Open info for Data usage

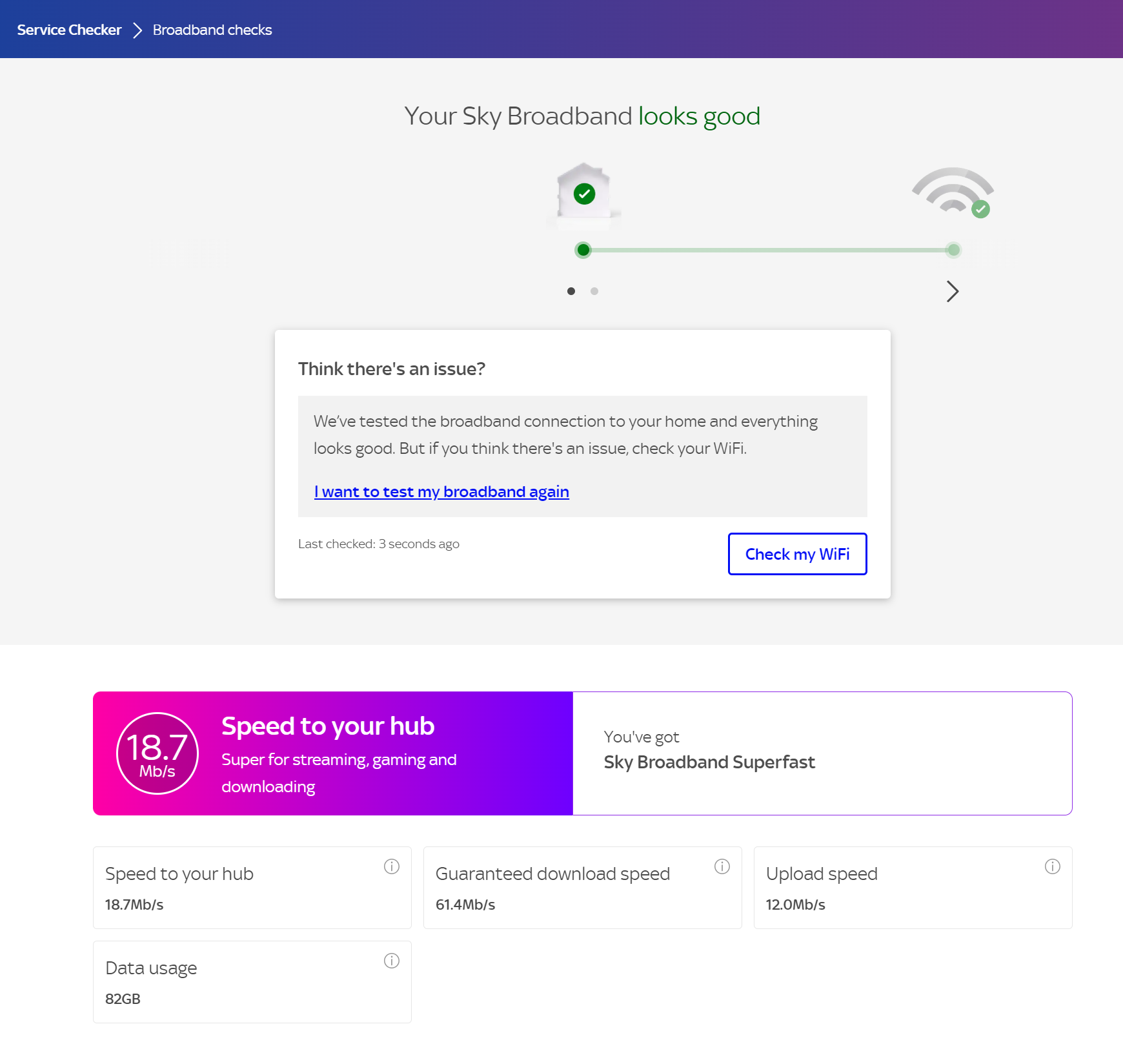coord(392,961)
